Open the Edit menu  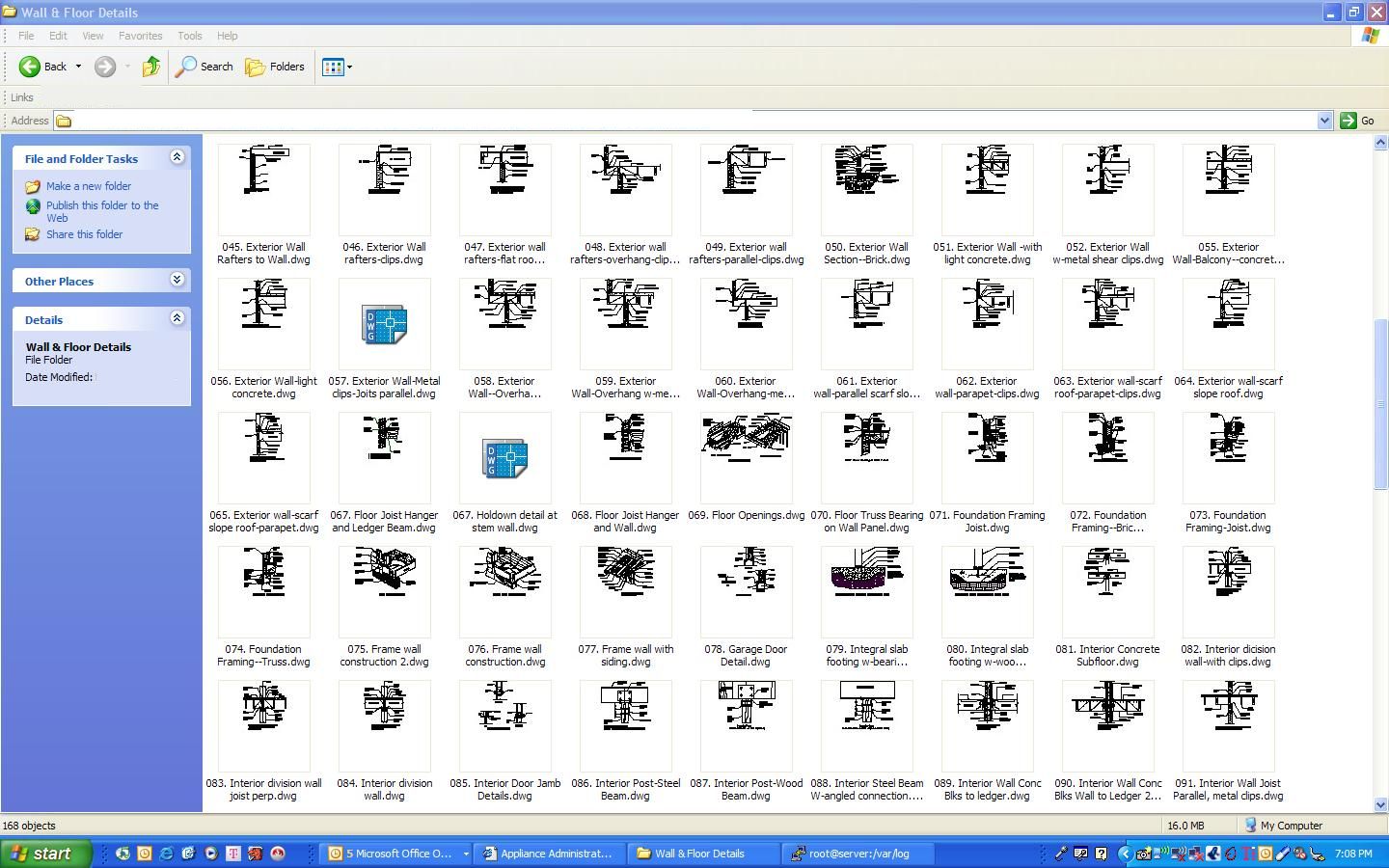click(x=58, y=36)
